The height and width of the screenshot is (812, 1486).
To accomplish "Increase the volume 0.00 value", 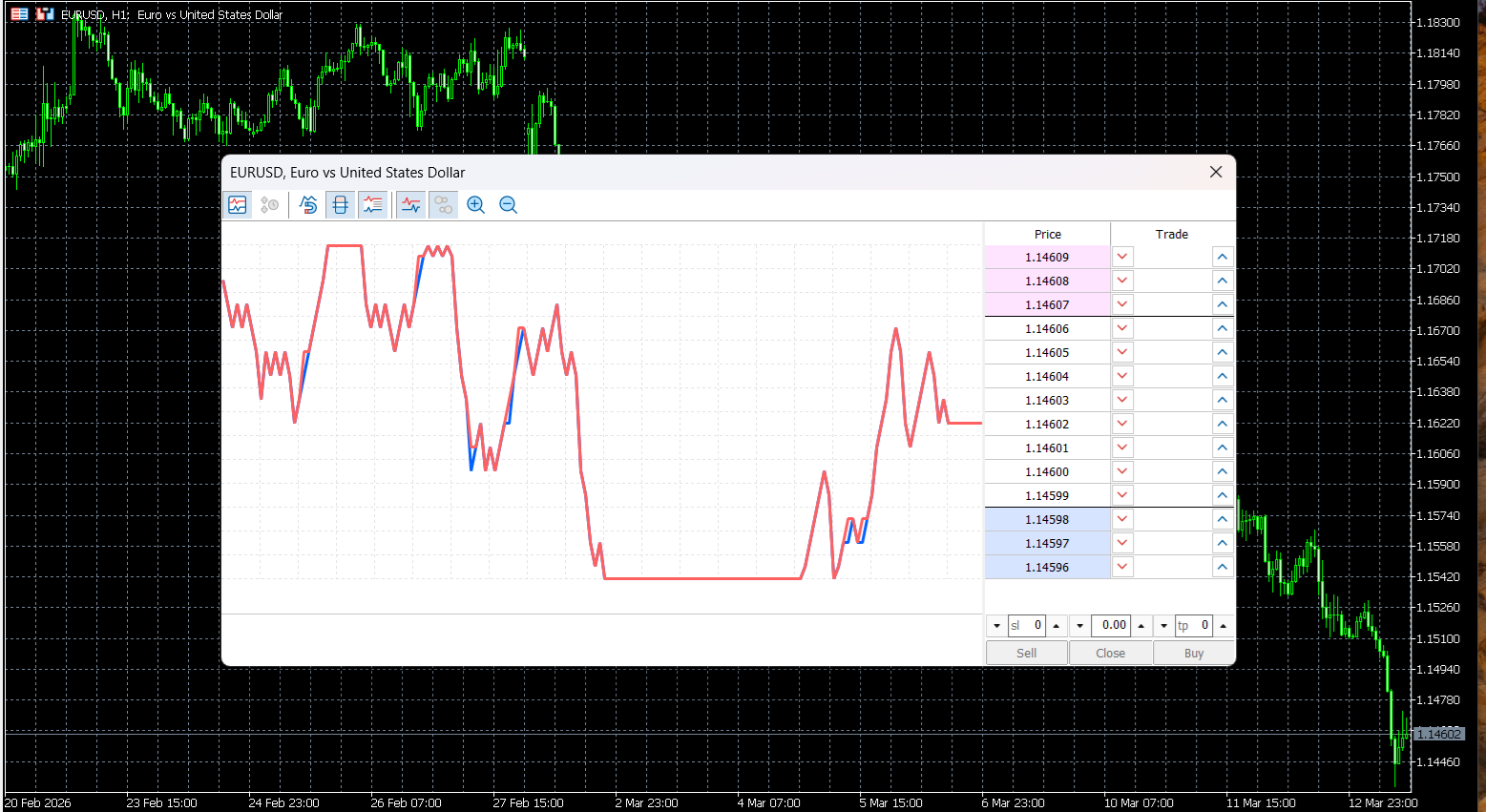I will (1141, 626).
